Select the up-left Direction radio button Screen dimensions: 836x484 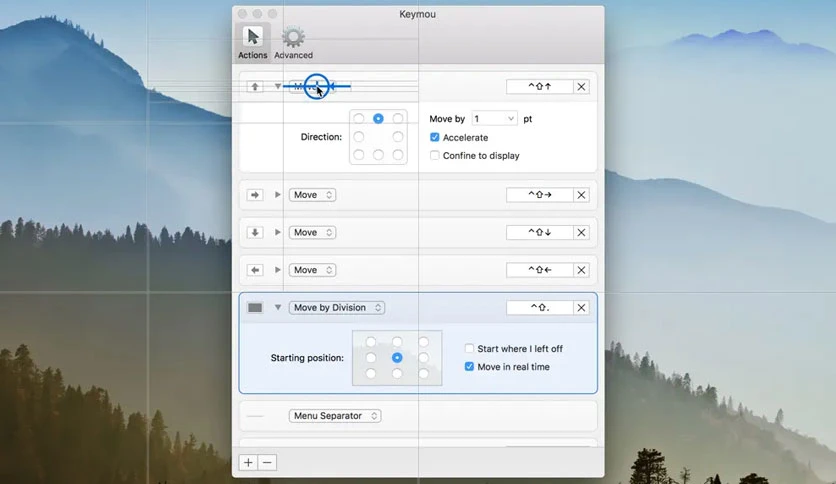(359, 118)
